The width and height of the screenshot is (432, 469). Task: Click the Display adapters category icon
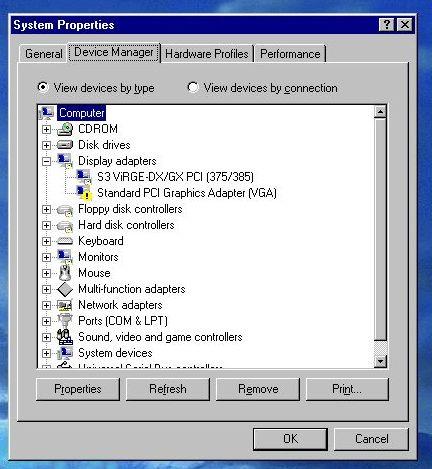click(65, 161)
